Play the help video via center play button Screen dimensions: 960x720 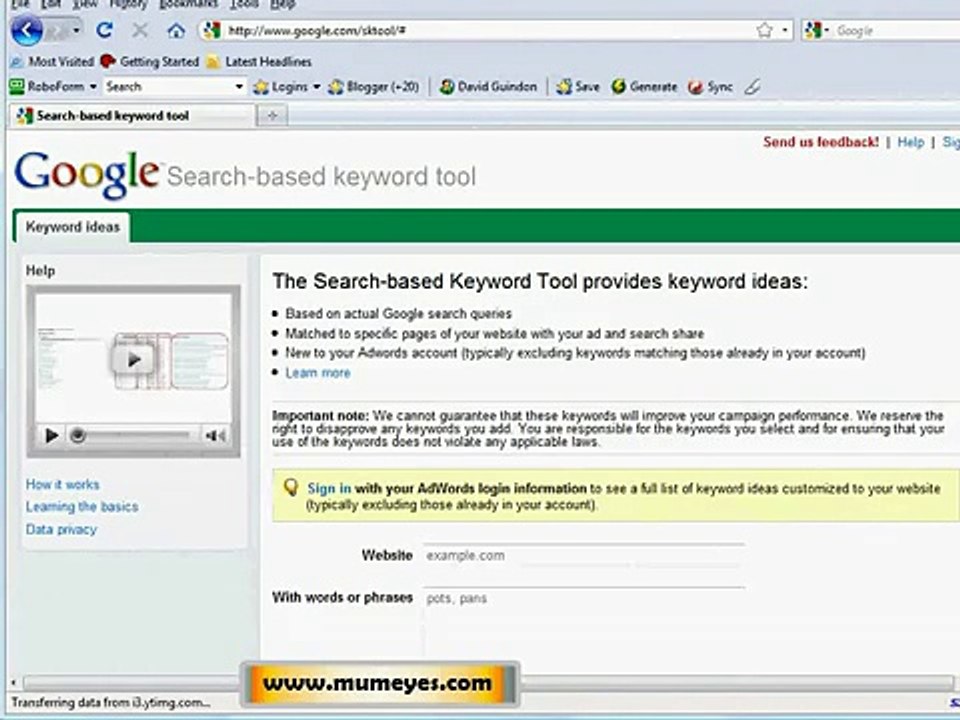[133, 359]
